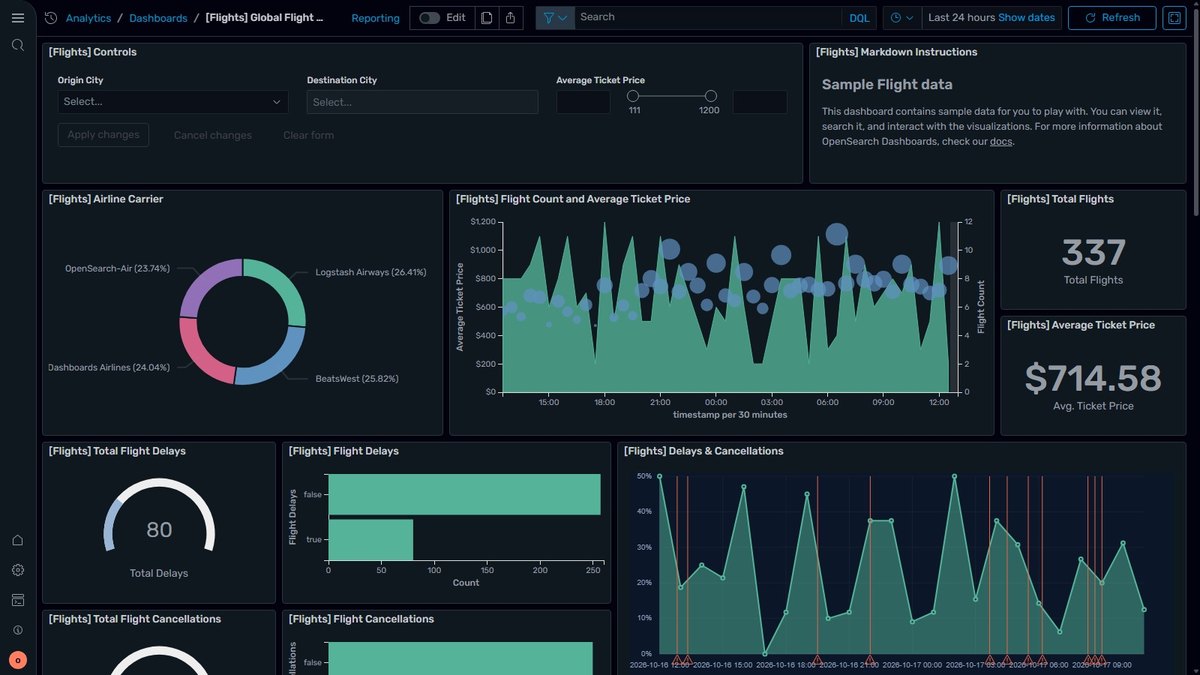Enter full screen mode with the frame icon

(x=1173, y=18)
